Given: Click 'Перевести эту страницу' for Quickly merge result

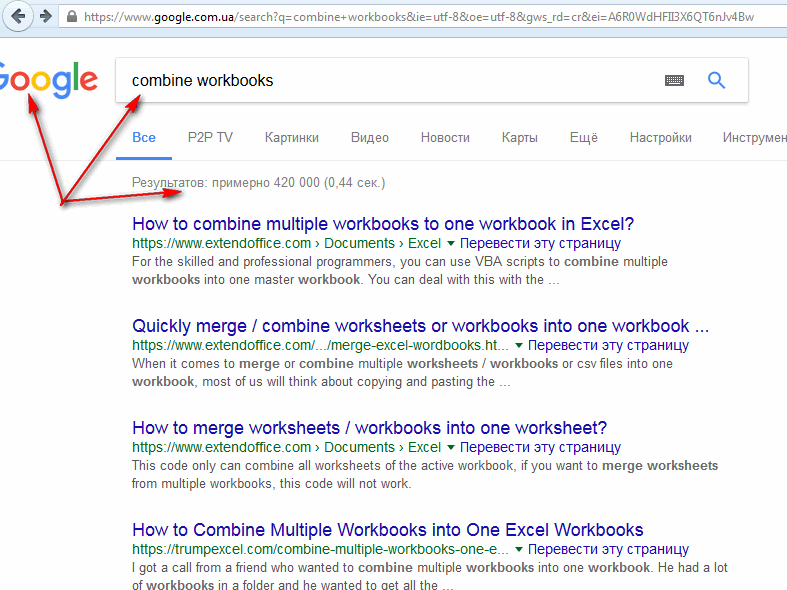Looking at the screenshot, I should (608, 345).
